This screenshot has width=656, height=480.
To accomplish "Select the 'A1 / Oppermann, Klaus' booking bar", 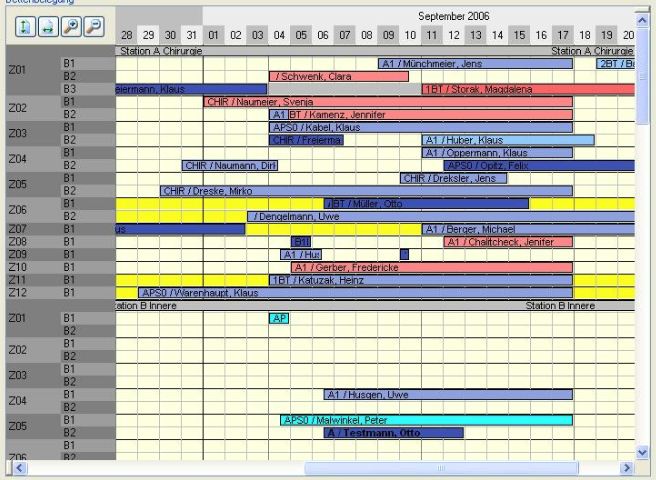I will 497,153.
